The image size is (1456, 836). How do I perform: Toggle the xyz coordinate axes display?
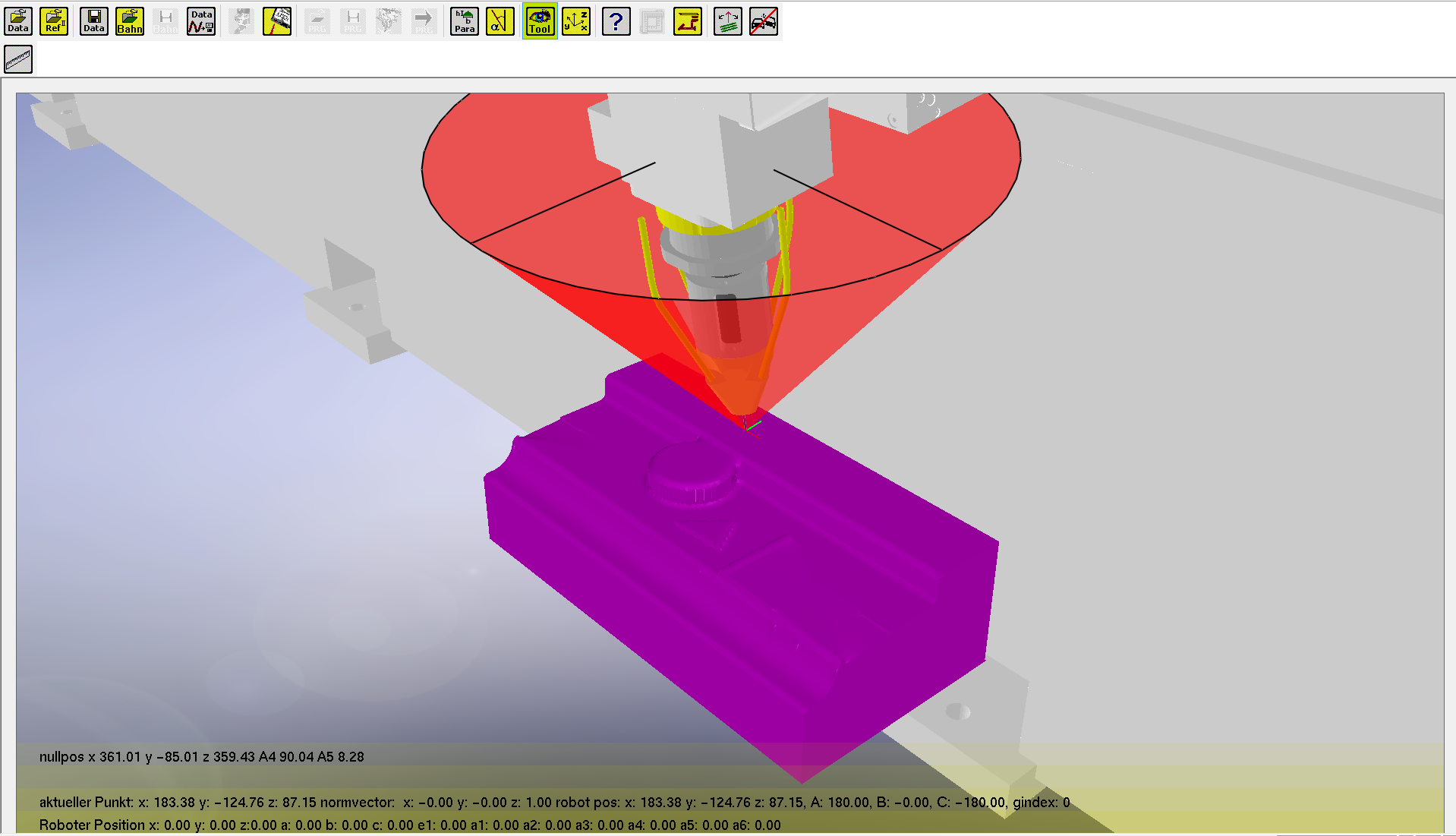576,21
